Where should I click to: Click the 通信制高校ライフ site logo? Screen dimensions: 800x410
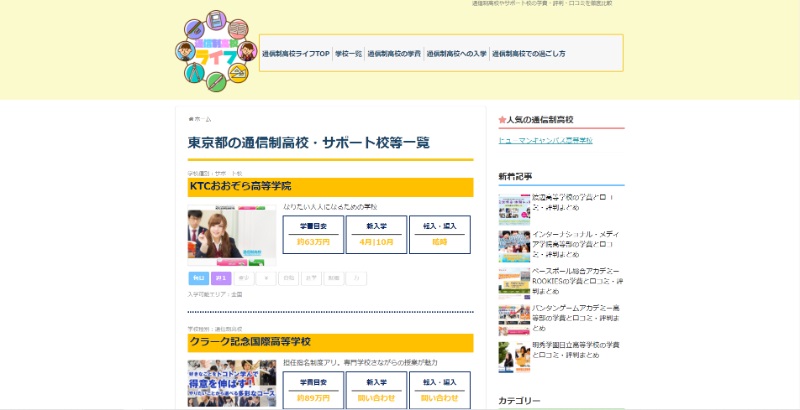click(x=216, y=50)
